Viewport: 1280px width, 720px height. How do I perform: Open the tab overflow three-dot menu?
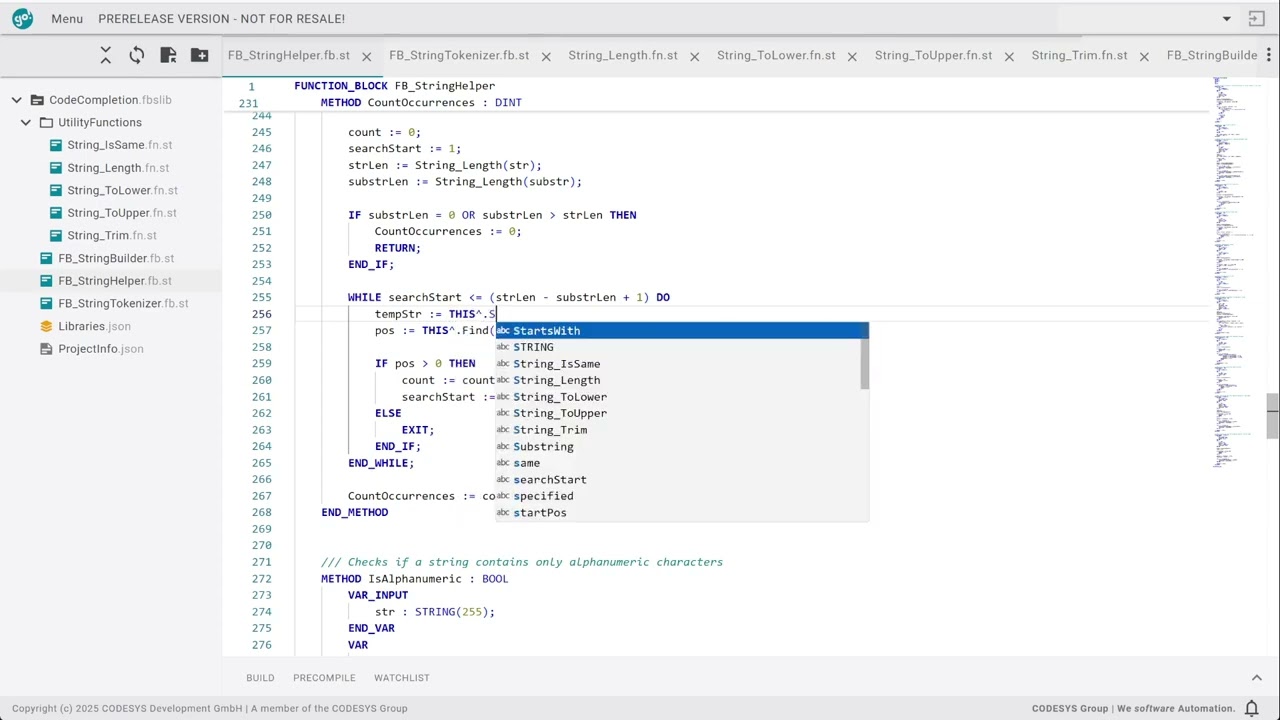click(1269, 55)
